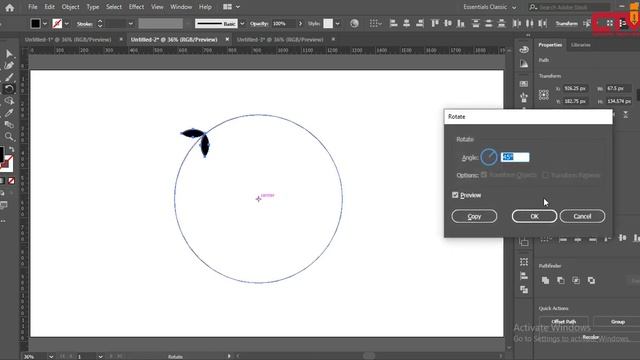Select the Rotate tool
Viewport: 640px width, 360px height.
(9, 89)
